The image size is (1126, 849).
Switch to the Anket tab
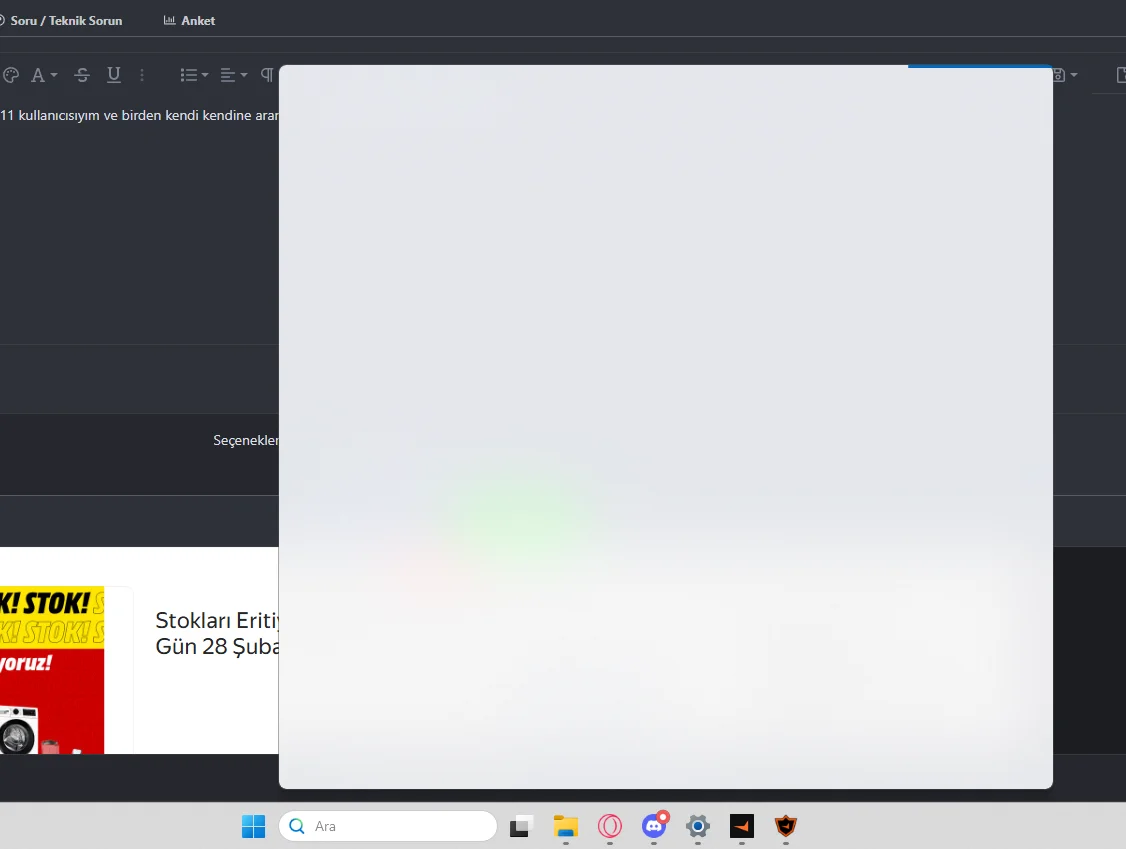(190, 21)
